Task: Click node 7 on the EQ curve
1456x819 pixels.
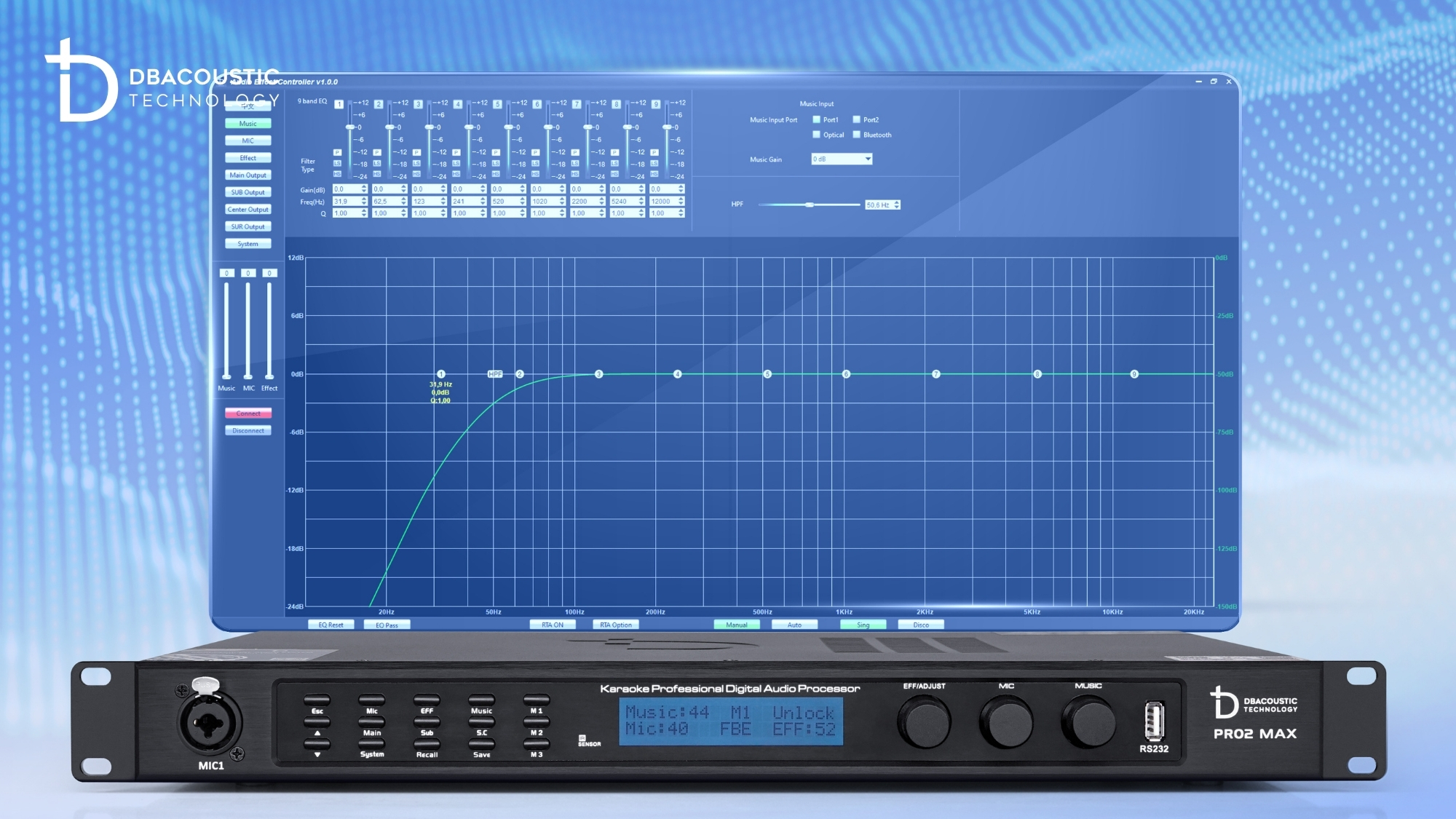Action: (x=936, y=374)
